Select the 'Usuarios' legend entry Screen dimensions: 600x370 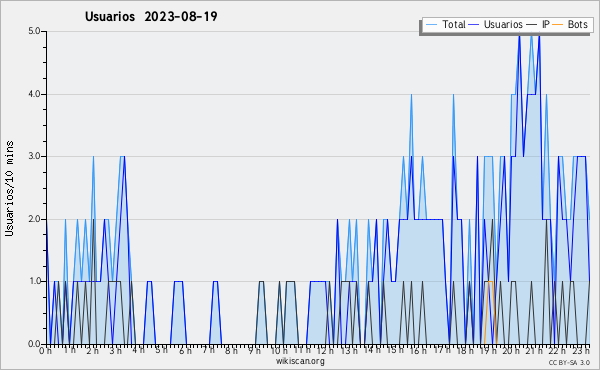503,24
